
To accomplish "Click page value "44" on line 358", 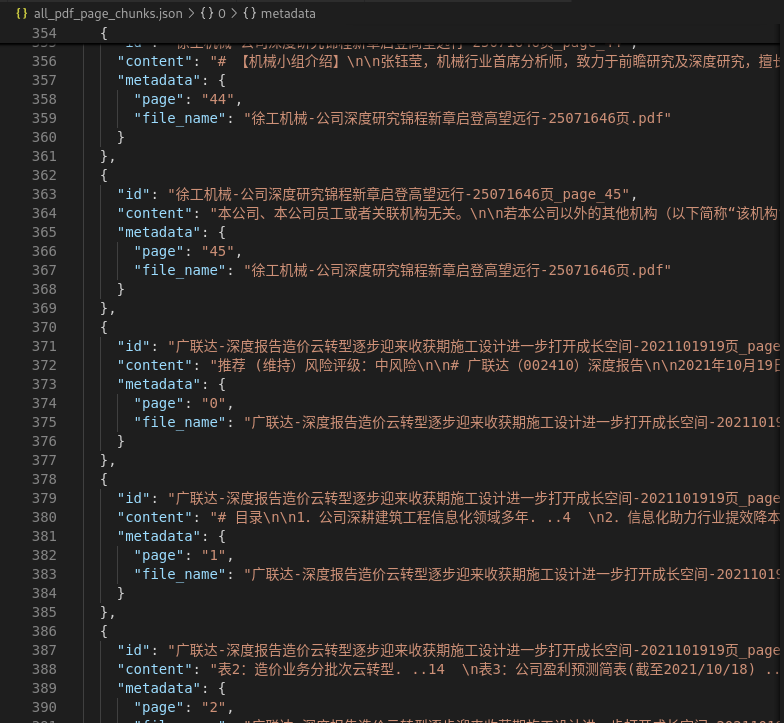I will tap(218, 100).
